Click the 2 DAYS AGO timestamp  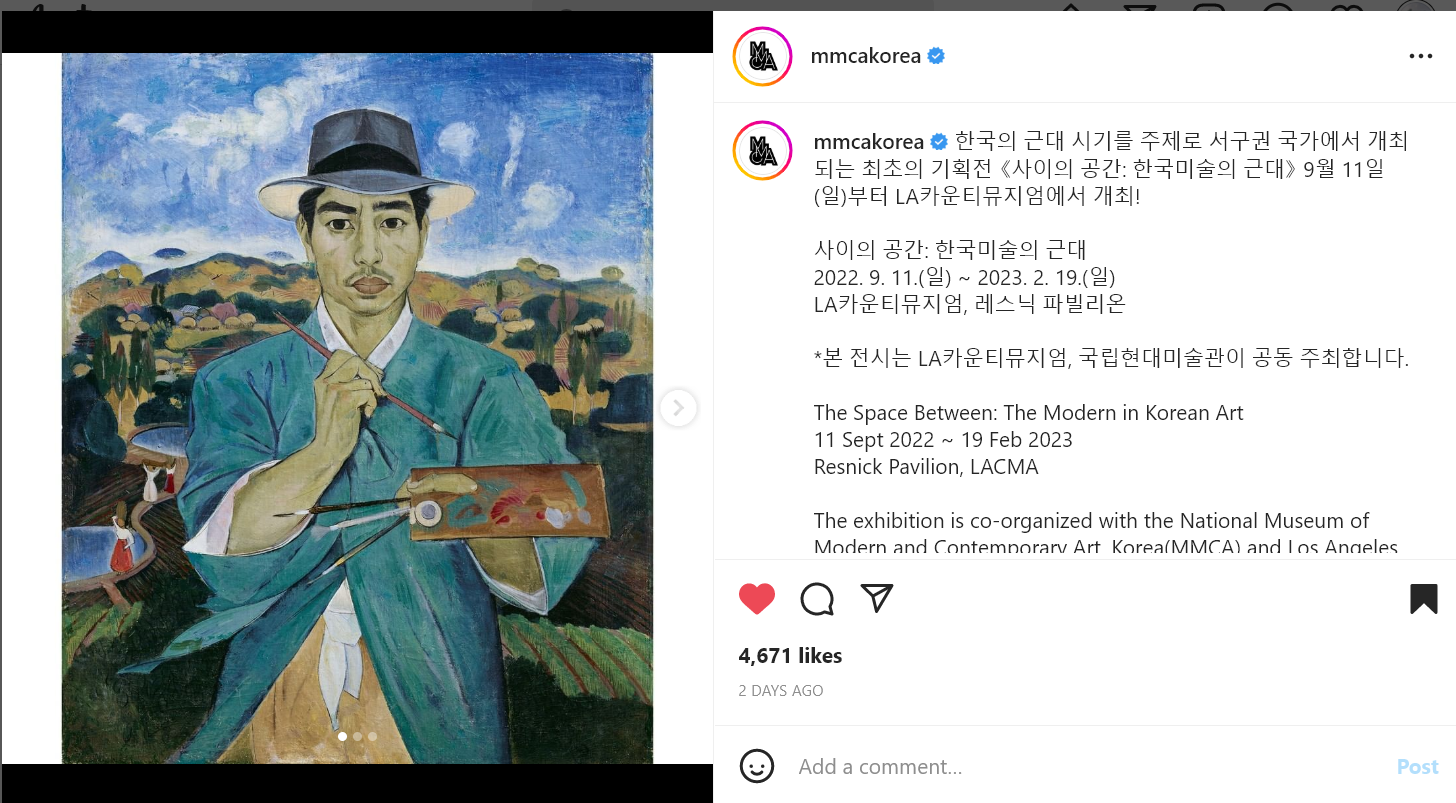point(781,691)
